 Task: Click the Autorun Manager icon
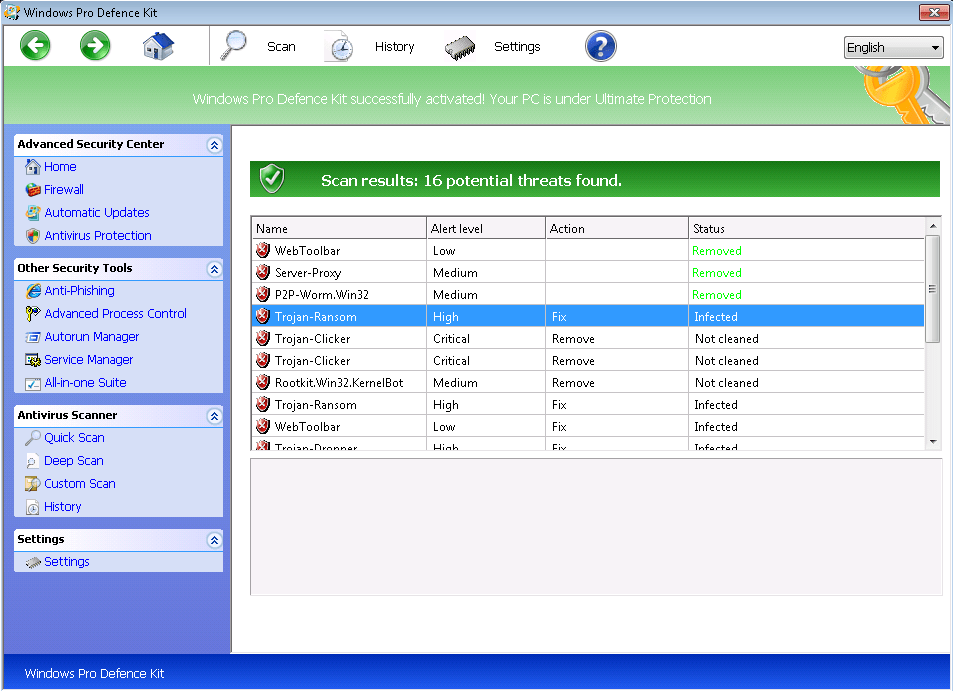33,337
